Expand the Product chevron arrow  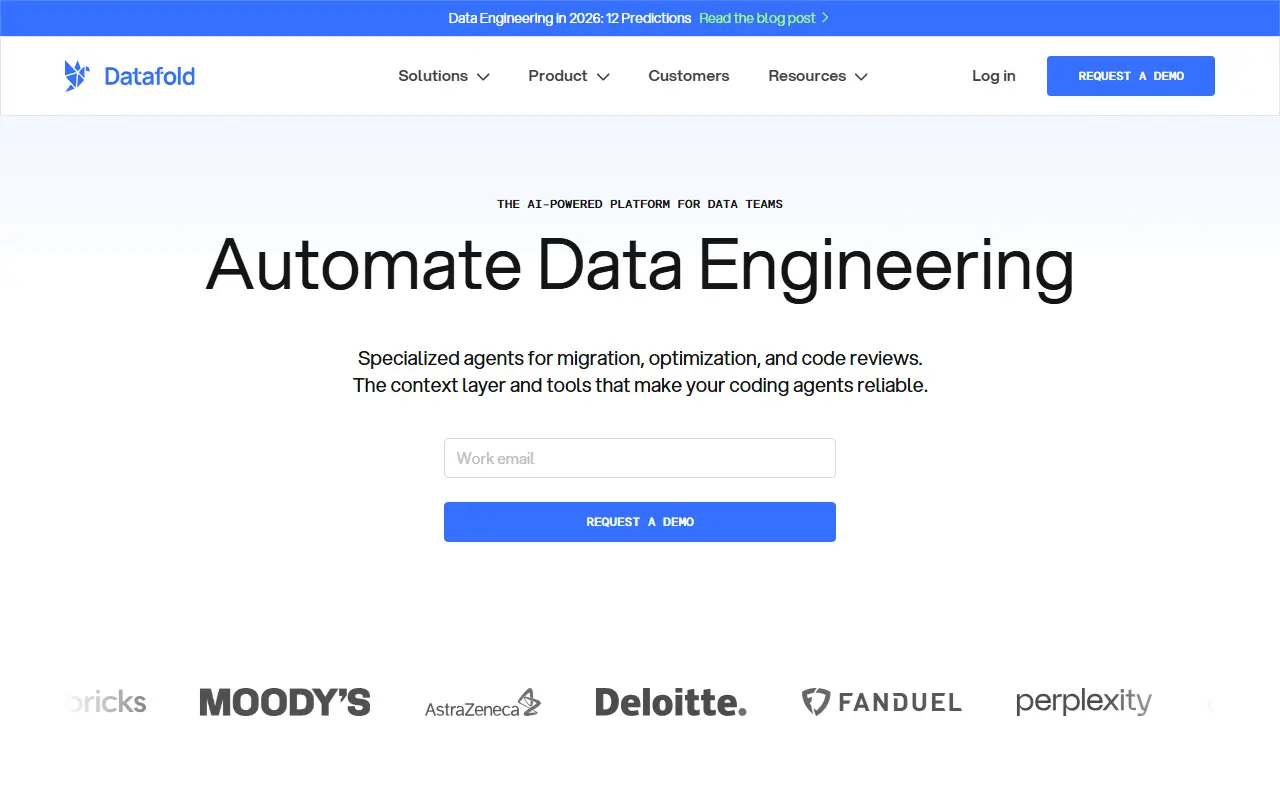[603, 77]
